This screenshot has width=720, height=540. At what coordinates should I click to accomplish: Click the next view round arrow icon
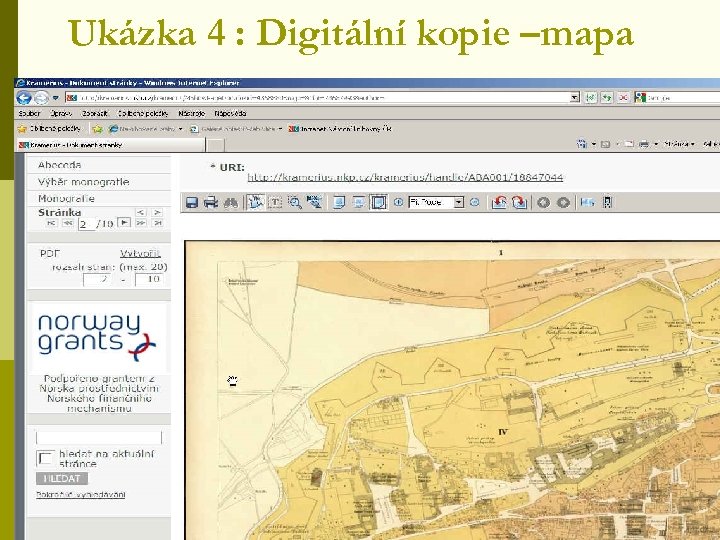(563, 202)
